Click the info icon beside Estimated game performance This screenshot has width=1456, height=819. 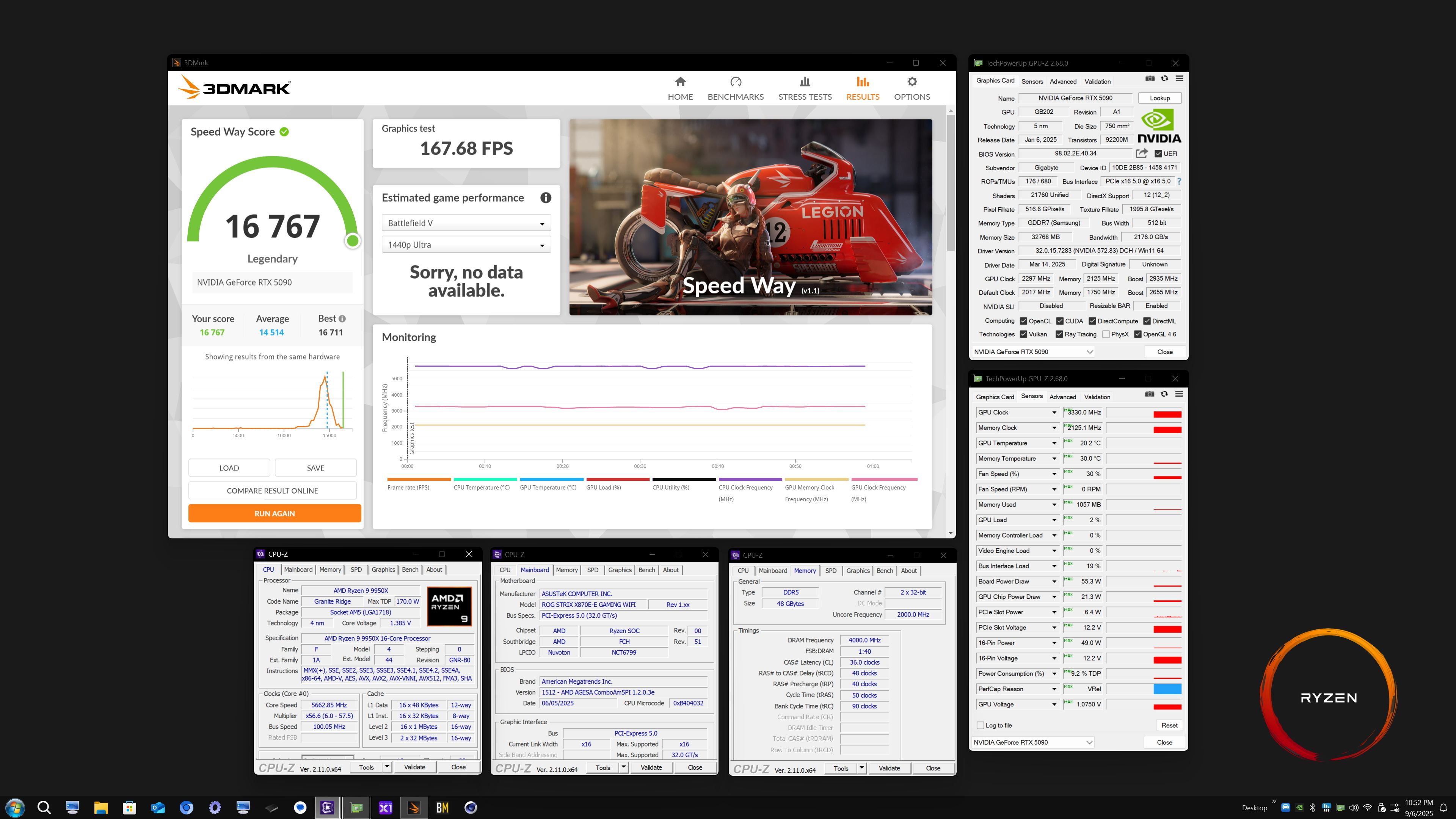tap(546, 198)
